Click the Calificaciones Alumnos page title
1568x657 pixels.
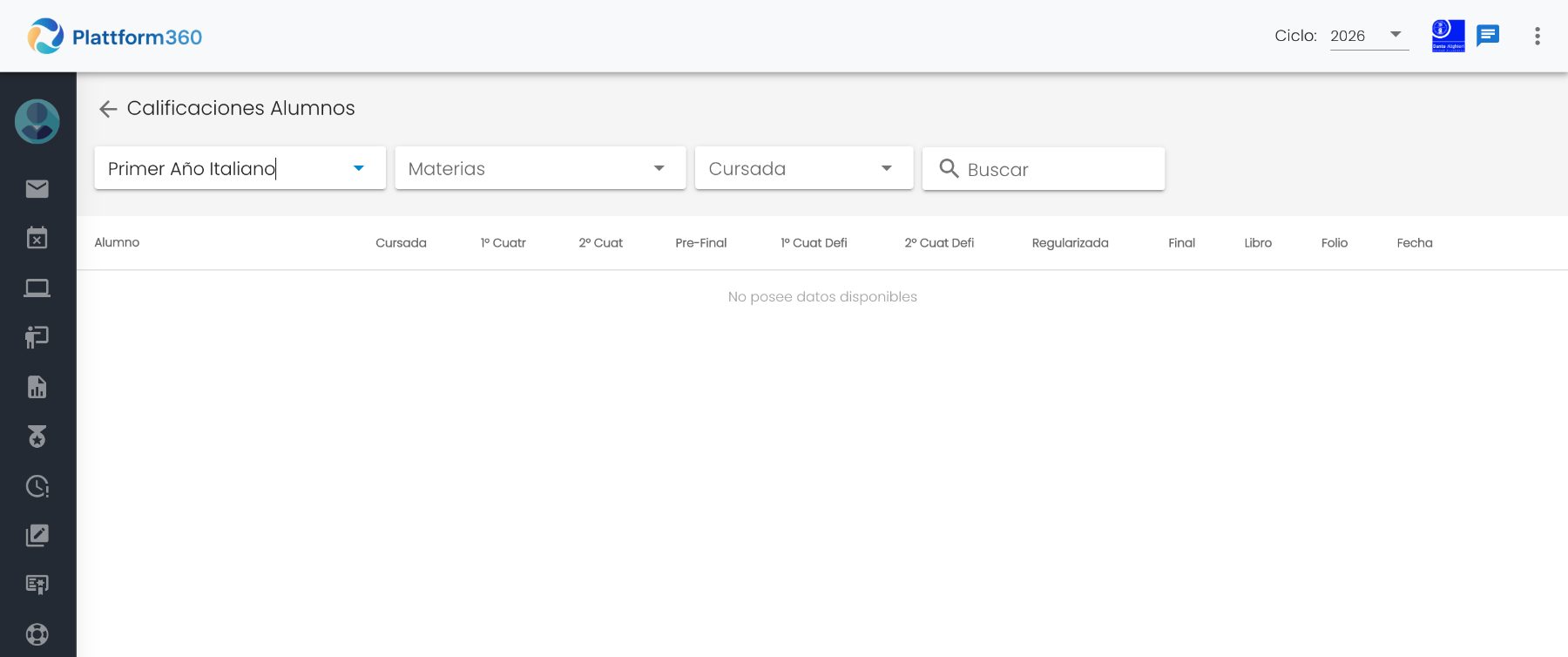[241, 108]
